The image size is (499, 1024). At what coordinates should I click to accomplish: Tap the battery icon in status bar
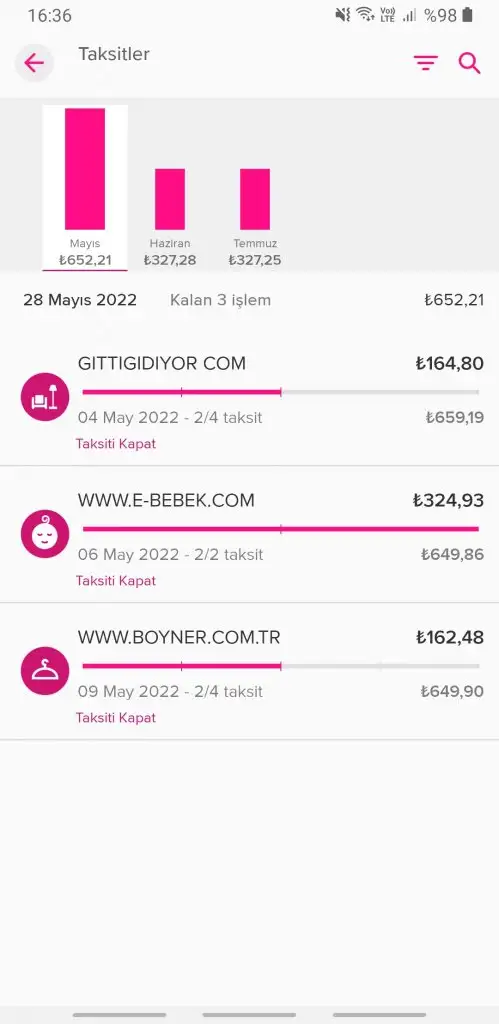point(467,15)
